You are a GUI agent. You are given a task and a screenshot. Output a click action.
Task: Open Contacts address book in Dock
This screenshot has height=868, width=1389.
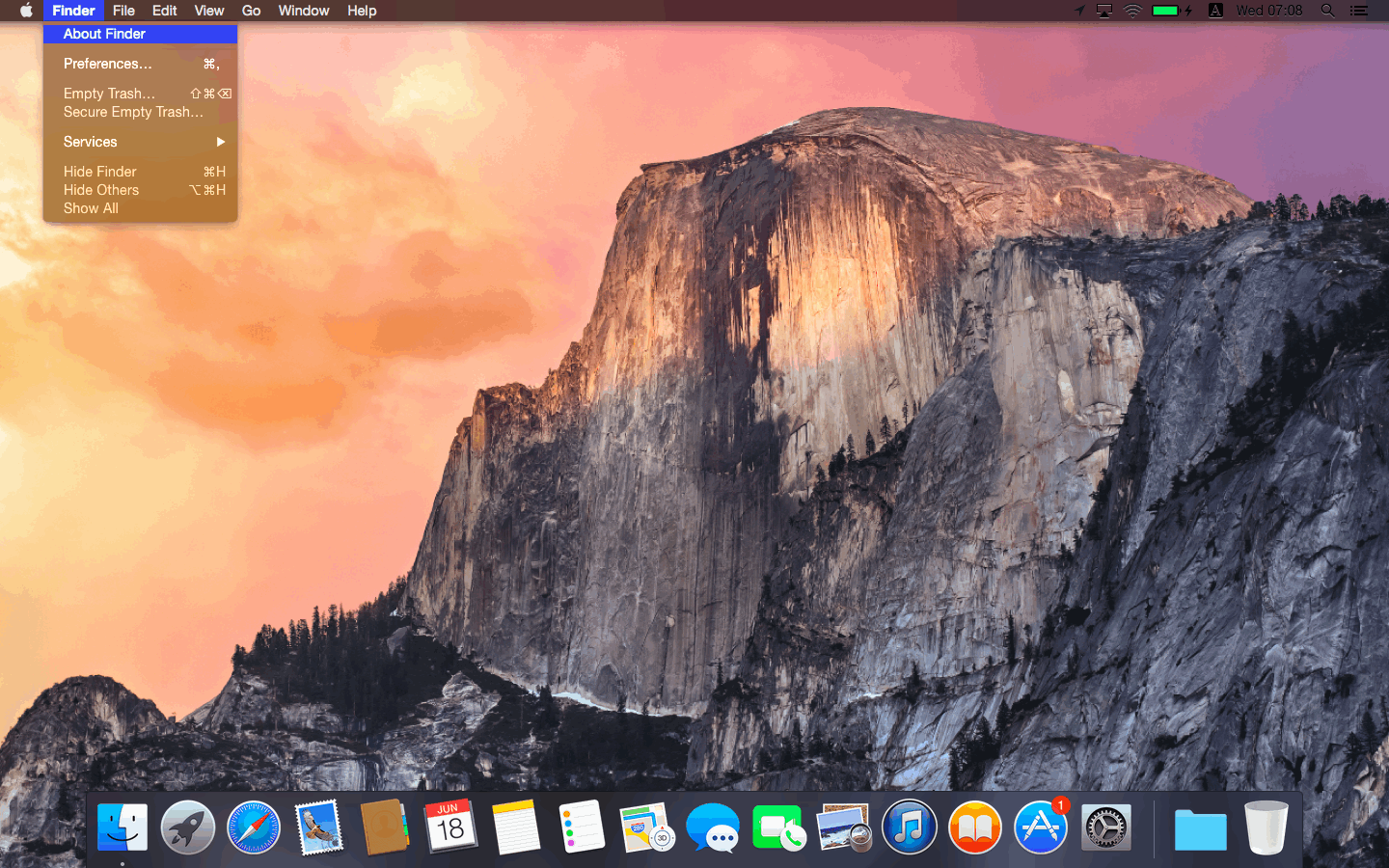click(385, 827)
